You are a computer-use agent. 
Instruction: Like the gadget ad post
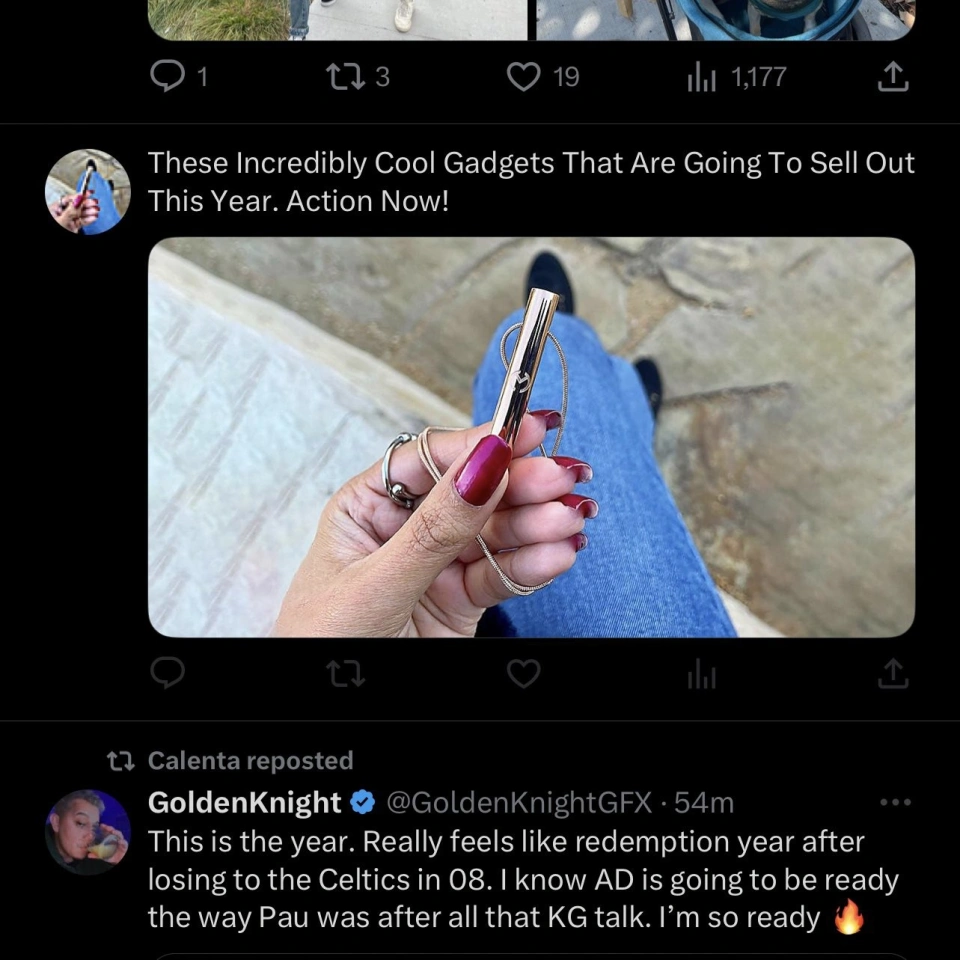point(524,675)
